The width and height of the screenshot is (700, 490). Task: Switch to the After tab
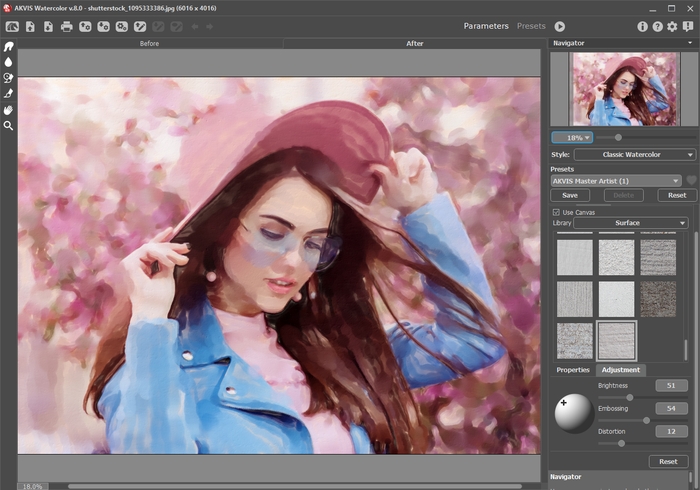(414, 43)
